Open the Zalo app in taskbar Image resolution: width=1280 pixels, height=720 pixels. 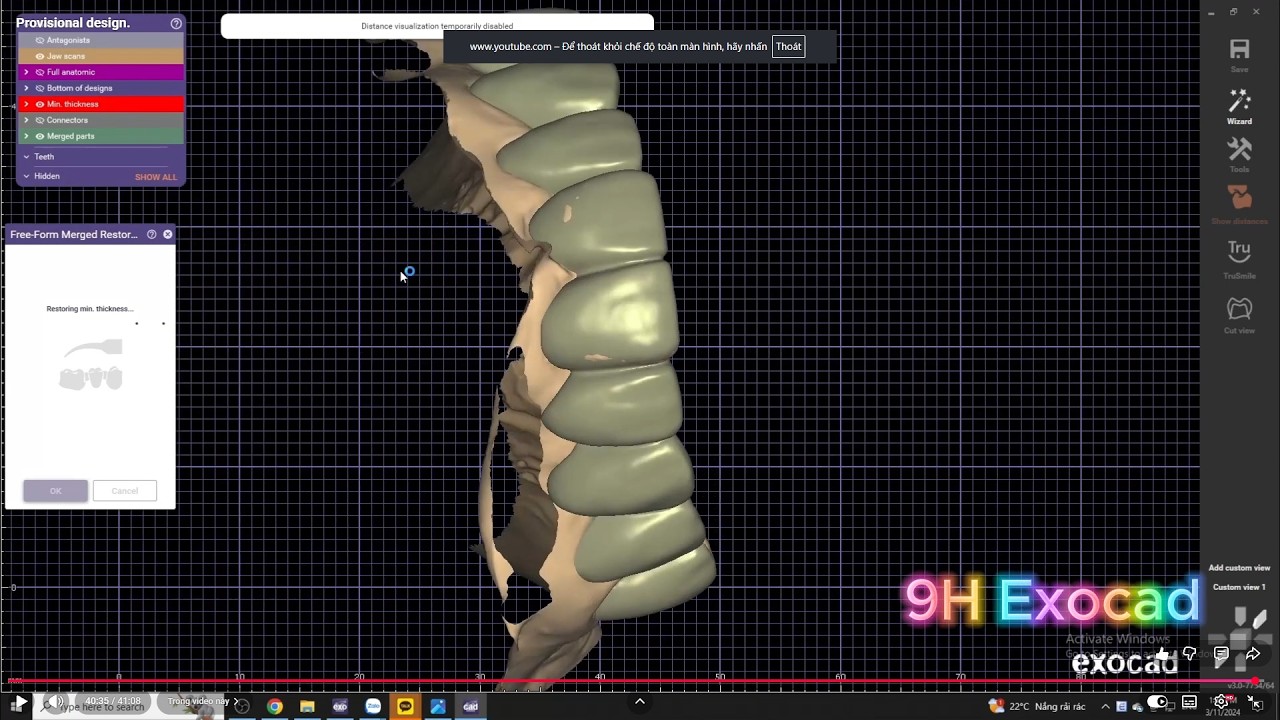tap(373, 706)
